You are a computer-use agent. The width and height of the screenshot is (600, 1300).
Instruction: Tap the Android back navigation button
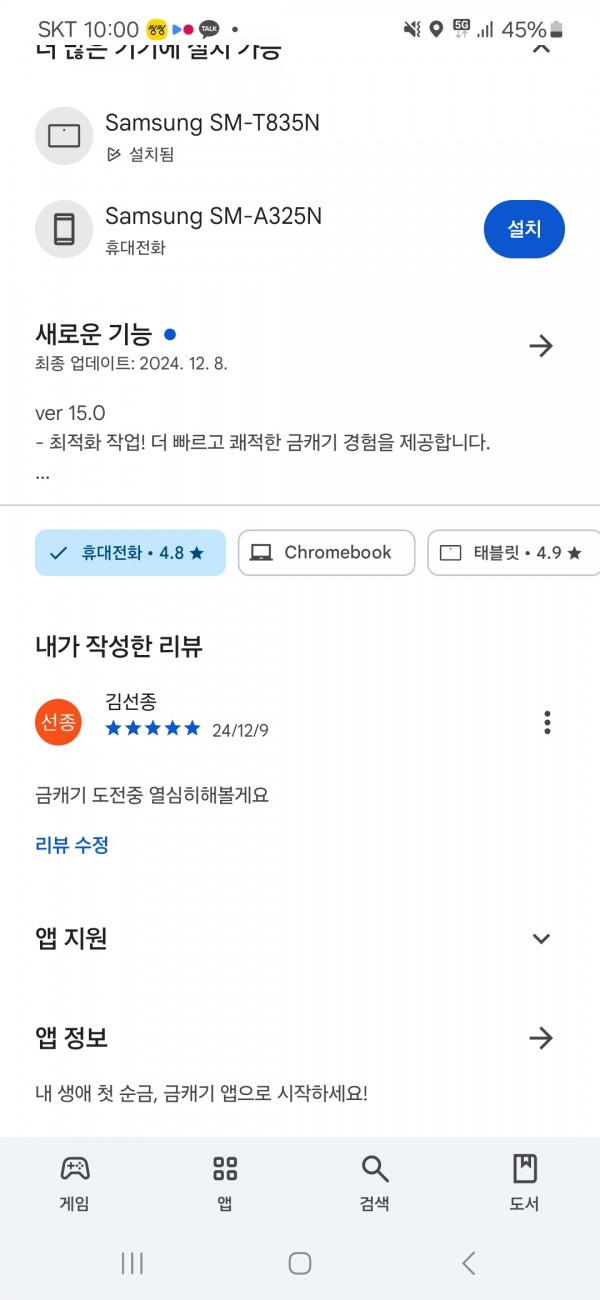click(x=468, y=1263)
